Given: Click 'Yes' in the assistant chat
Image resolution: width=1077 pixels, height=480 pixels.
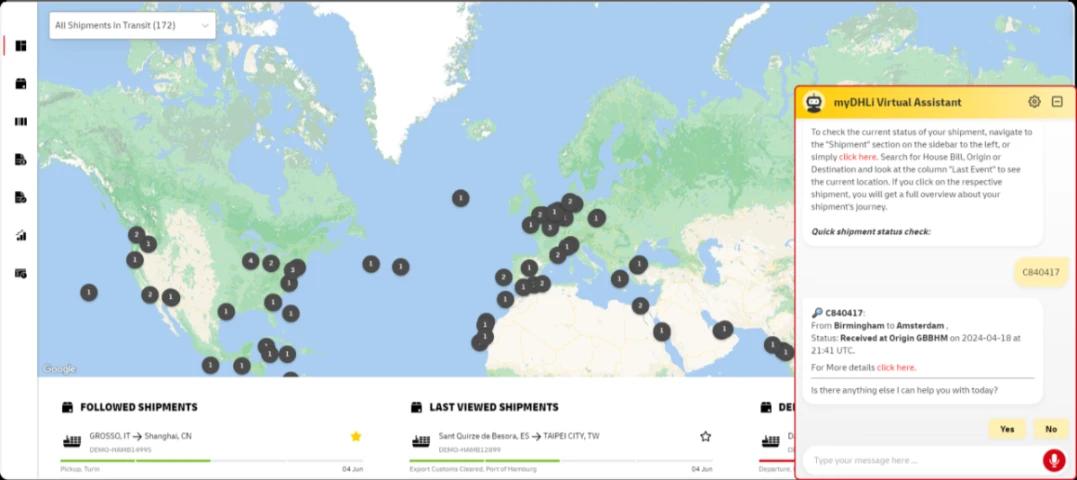Looking at the screenshot, I should click(x=1006, y=429).
